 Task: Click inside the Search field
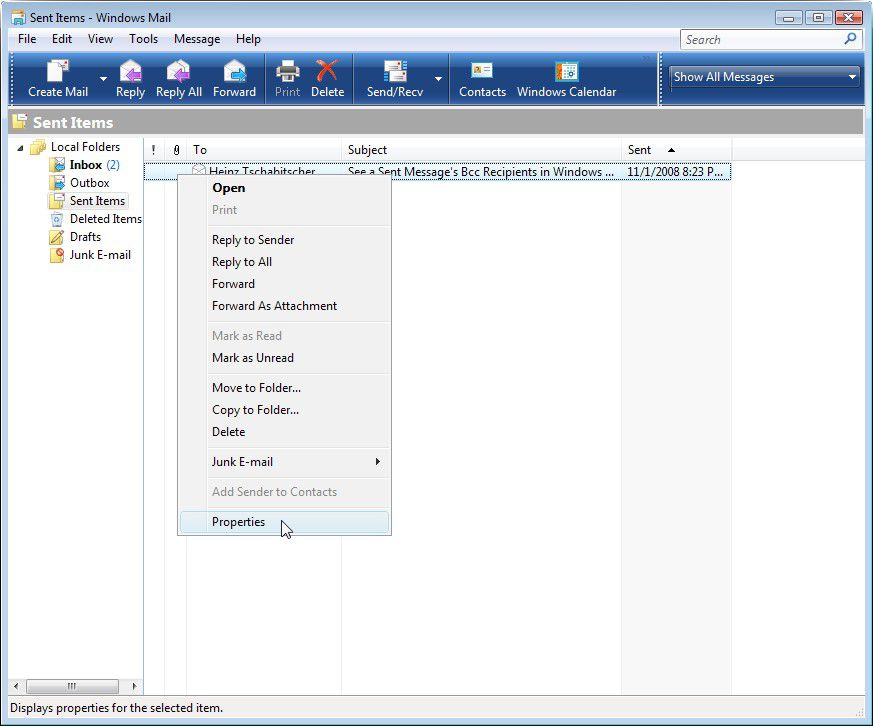(x=762, y=40)
